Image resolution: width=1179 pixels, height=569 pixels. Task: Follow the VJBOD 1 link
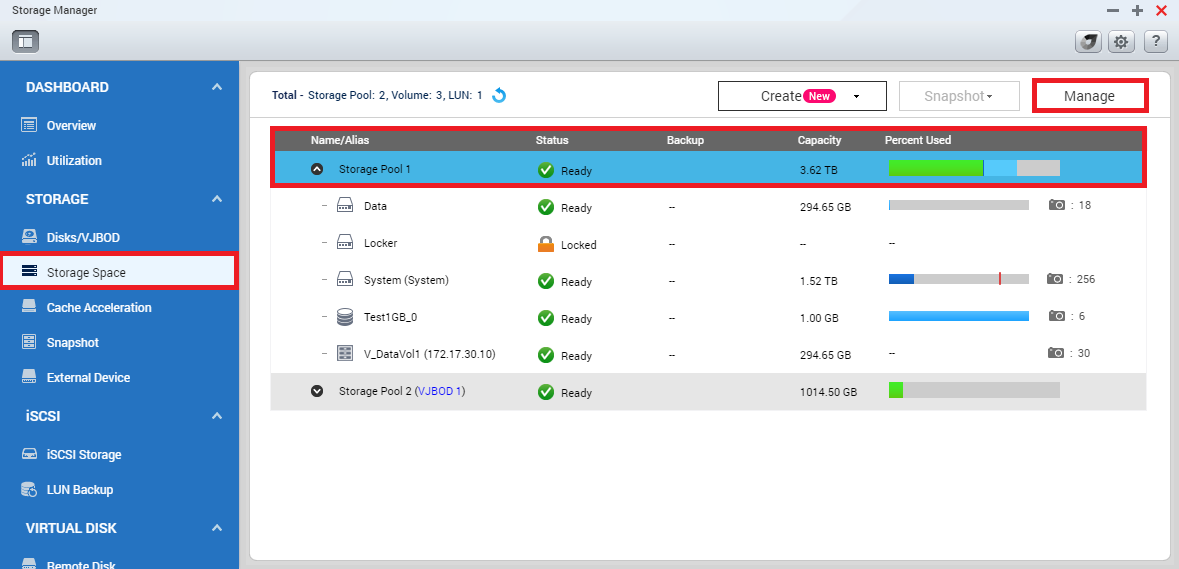439,392
